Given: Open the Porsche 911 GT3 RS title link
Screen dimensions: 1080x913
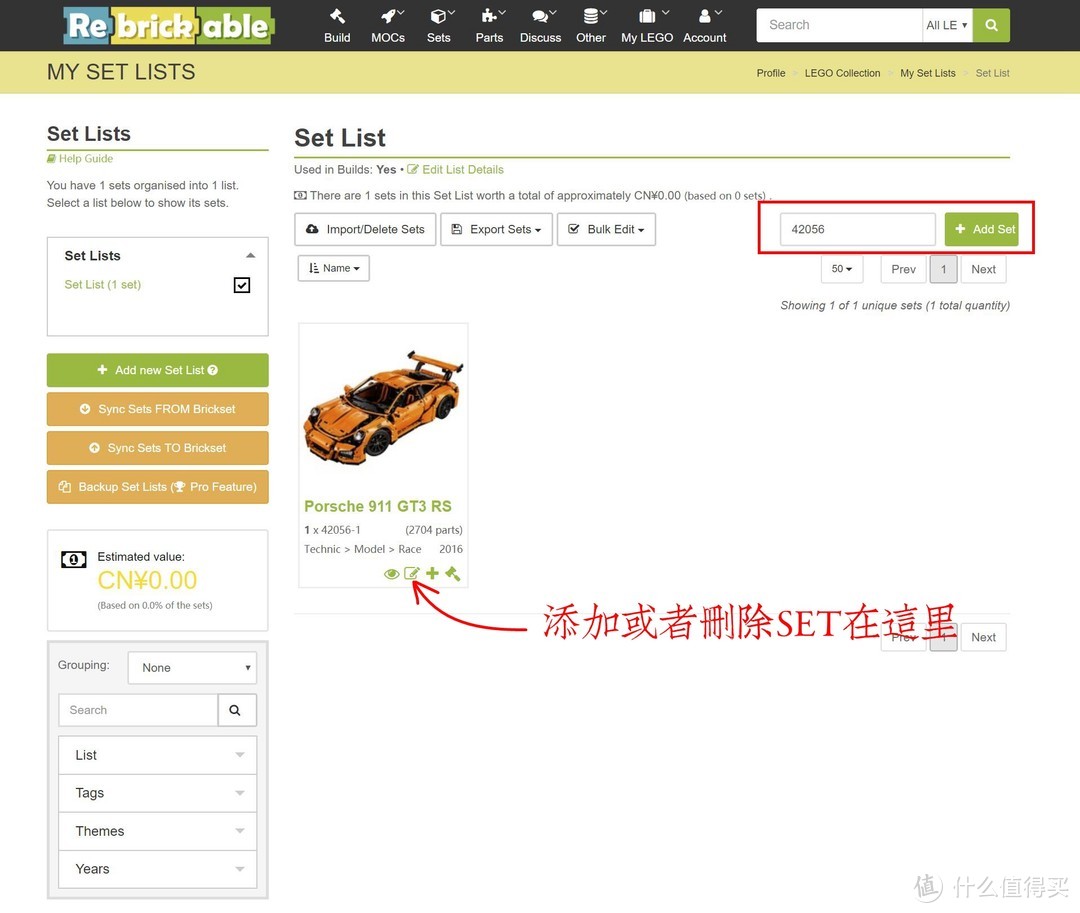Looking at the screenshot, I should pos(378,506).
